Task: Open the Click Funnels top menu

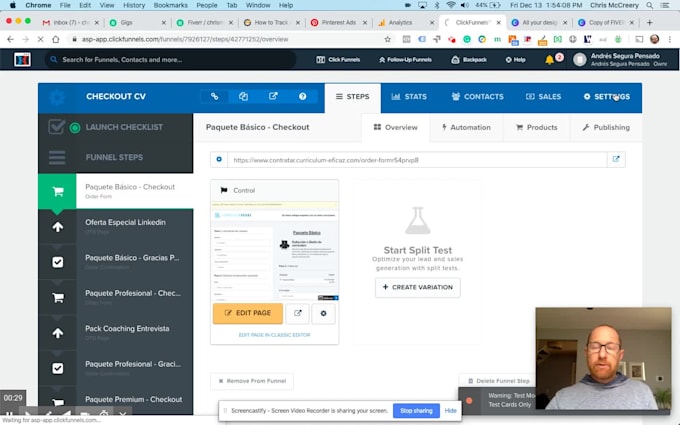Action: [x=338, y=60]
